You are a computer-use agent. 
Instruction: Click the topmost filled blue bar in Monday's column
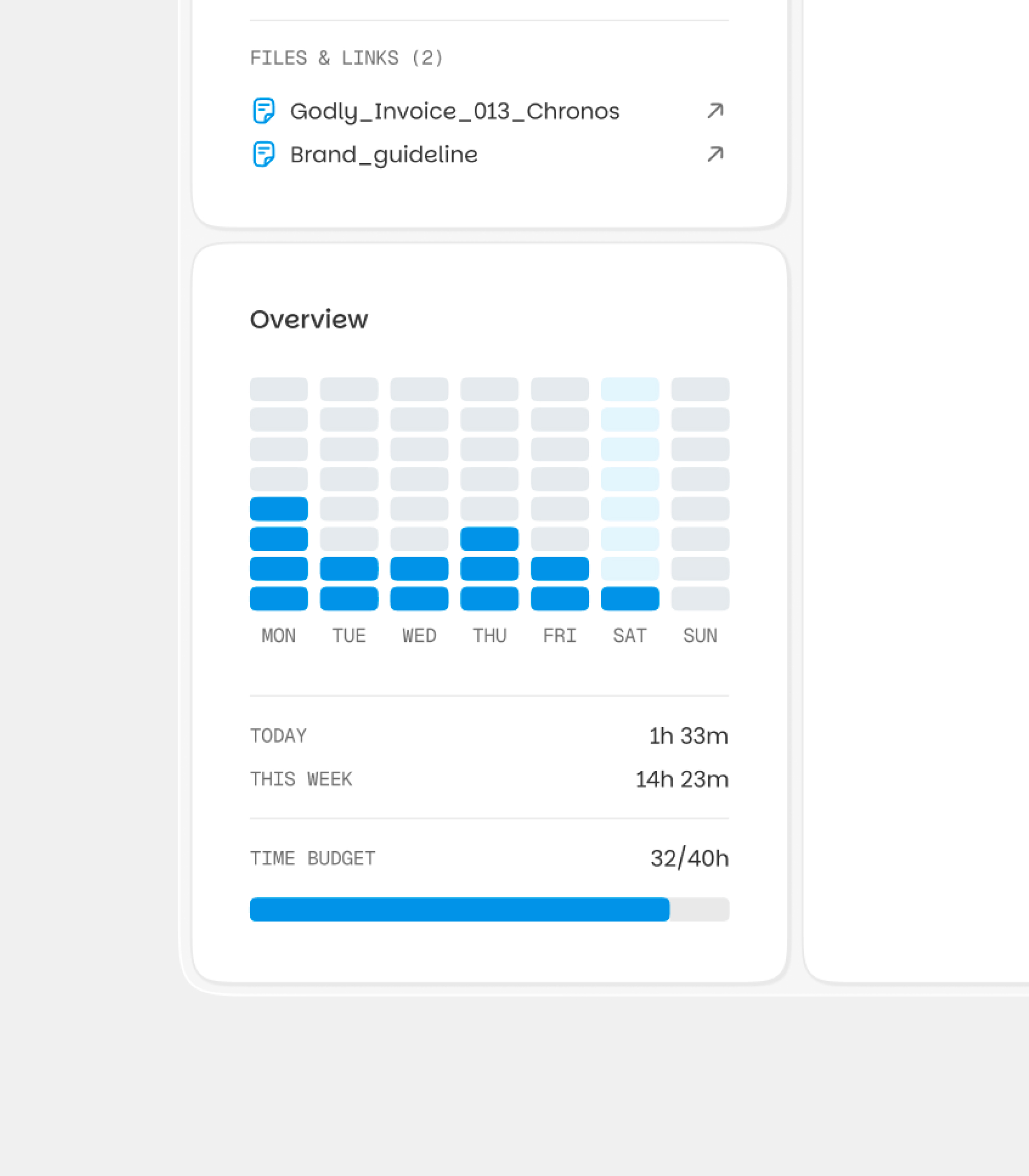click(x=278, y=509)
